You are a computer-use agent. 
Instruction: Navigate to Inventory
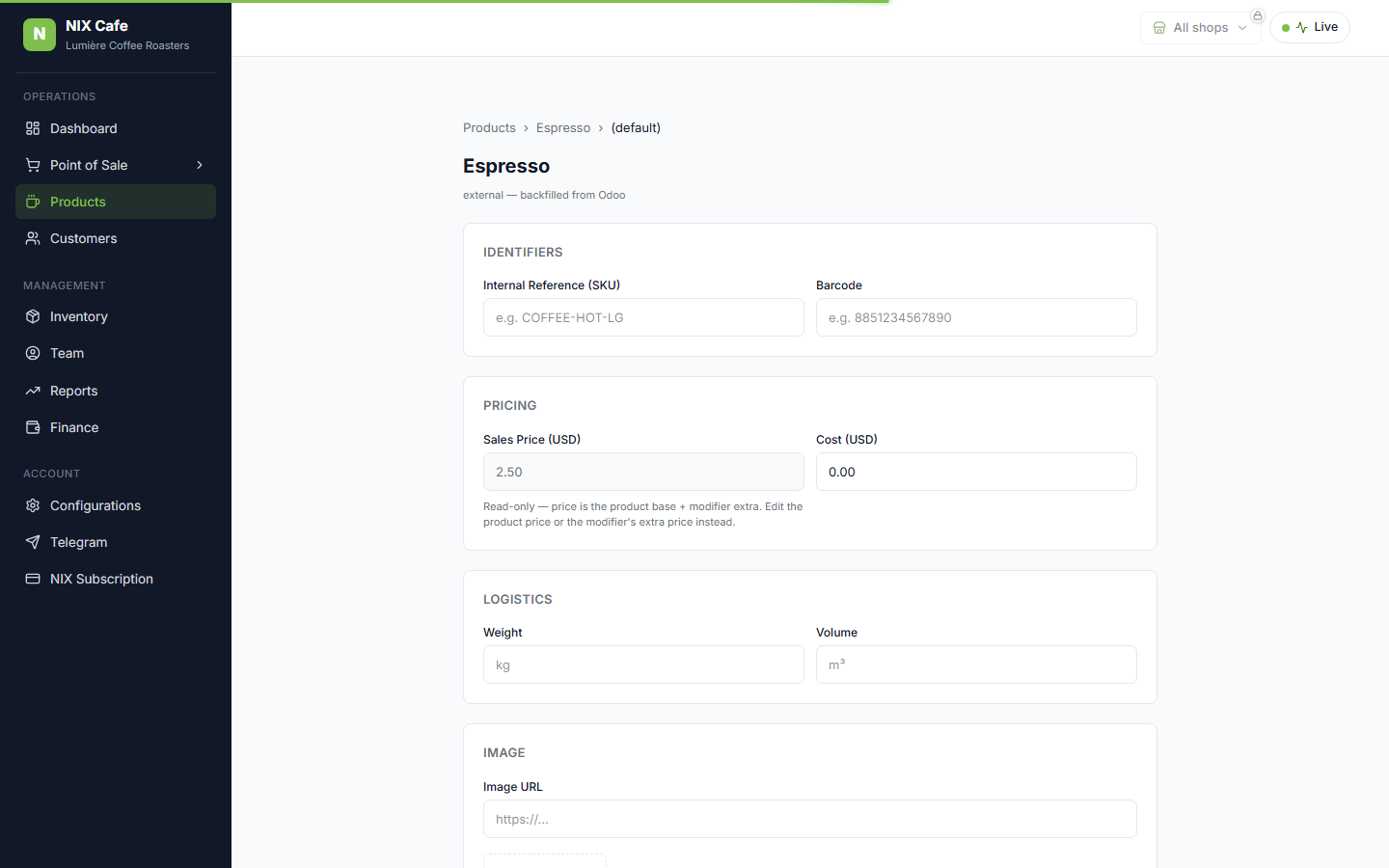point(116,316)
